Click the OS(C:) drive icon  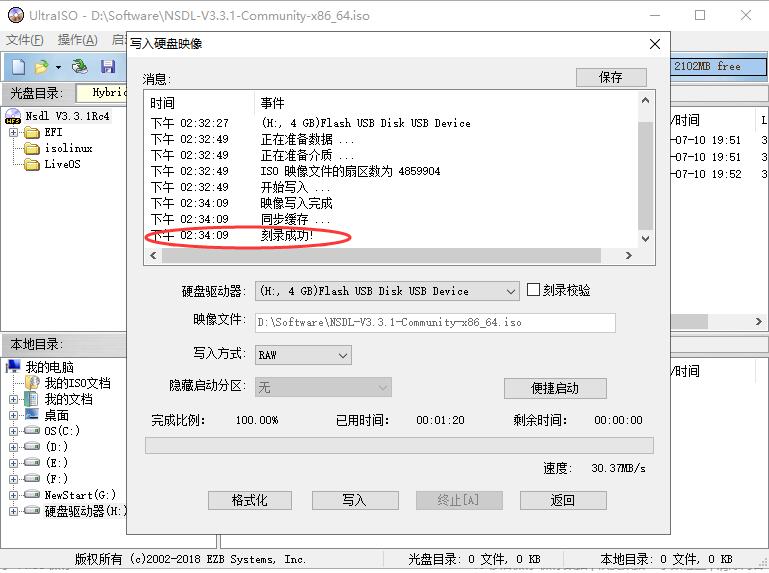tap(32, 431)
